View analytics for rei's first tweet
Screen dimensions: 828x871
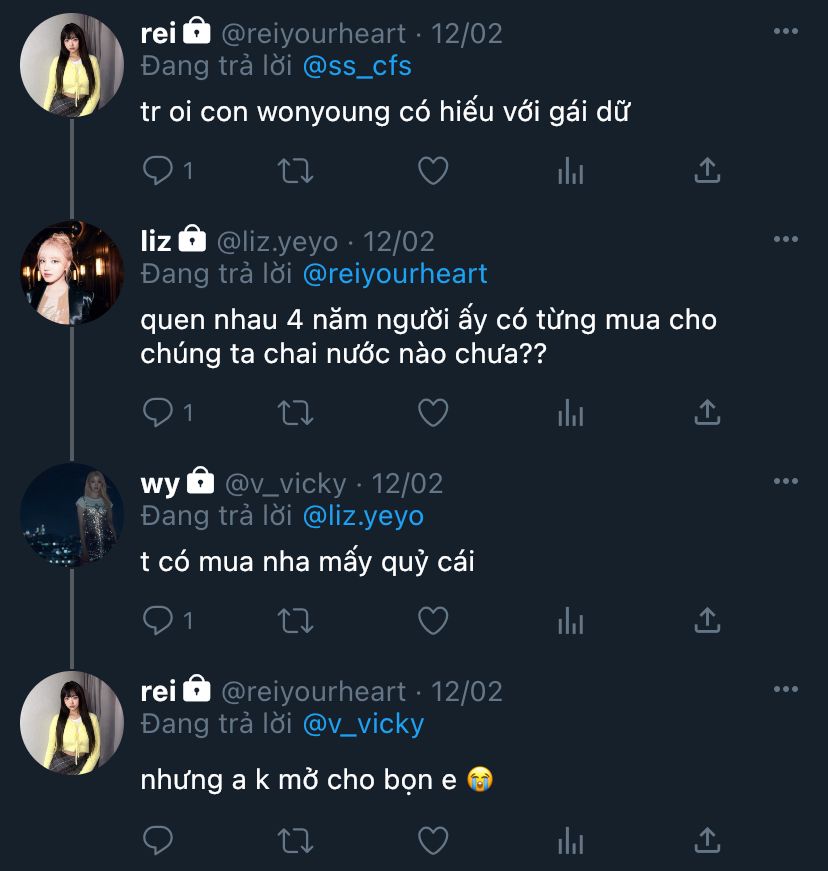click(570, 171)
